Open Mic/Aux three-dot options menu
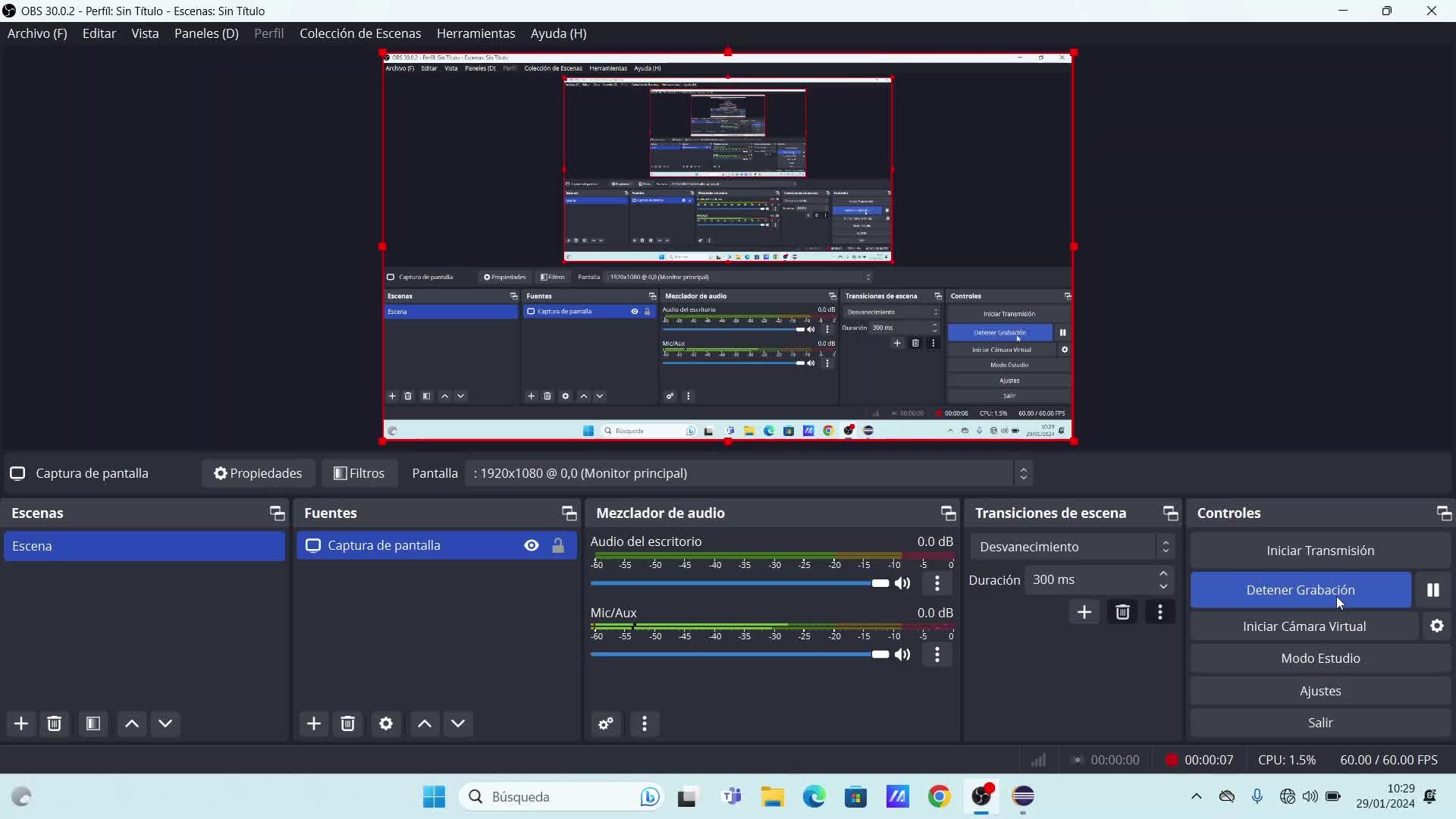 tap(937, 654)
